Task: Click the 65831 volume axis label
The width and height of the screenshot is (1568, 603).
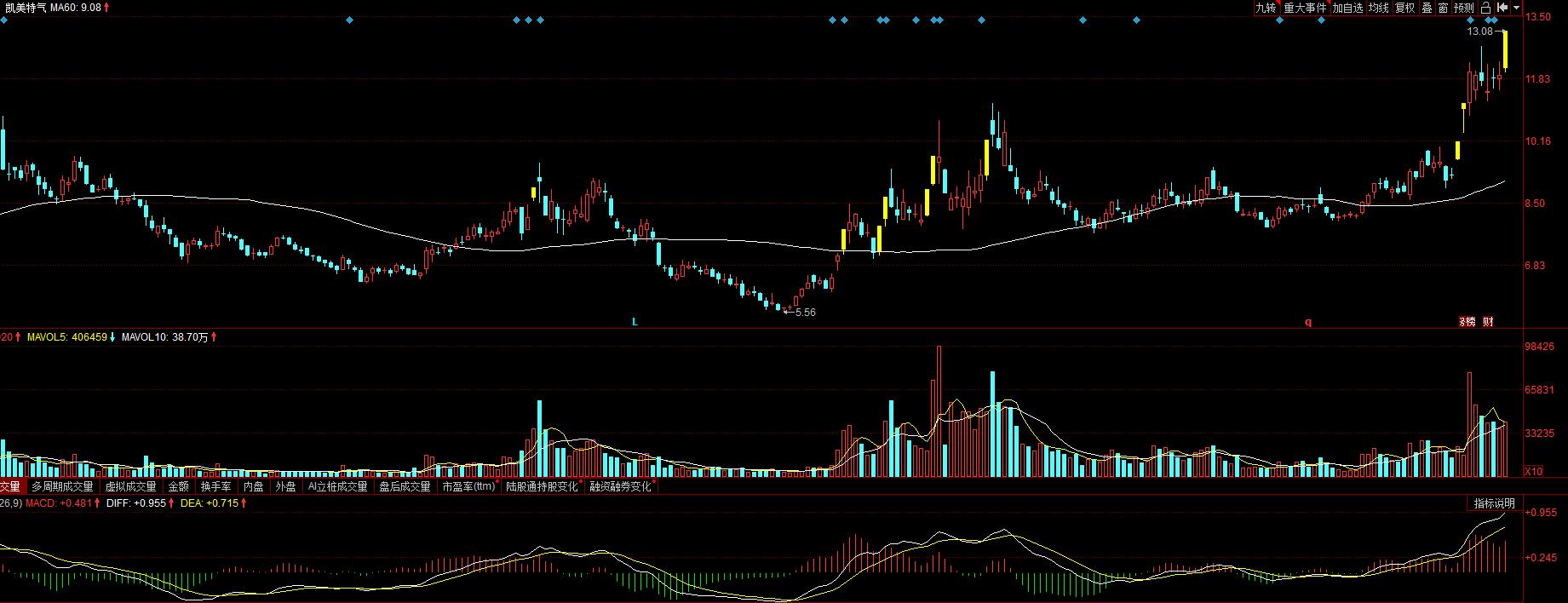Action: 1540,390
